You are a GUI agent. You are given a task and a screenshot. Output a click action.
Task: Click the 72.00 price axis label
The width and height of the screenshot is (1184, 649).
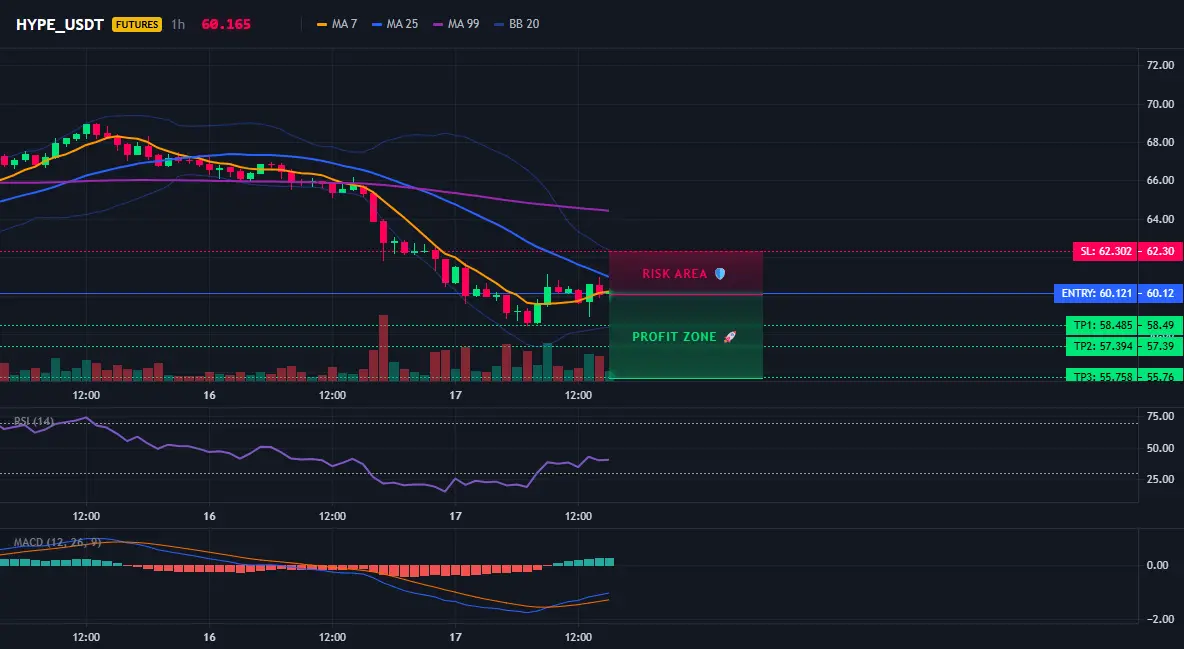pyautogui.click(x=1161, y=66)
